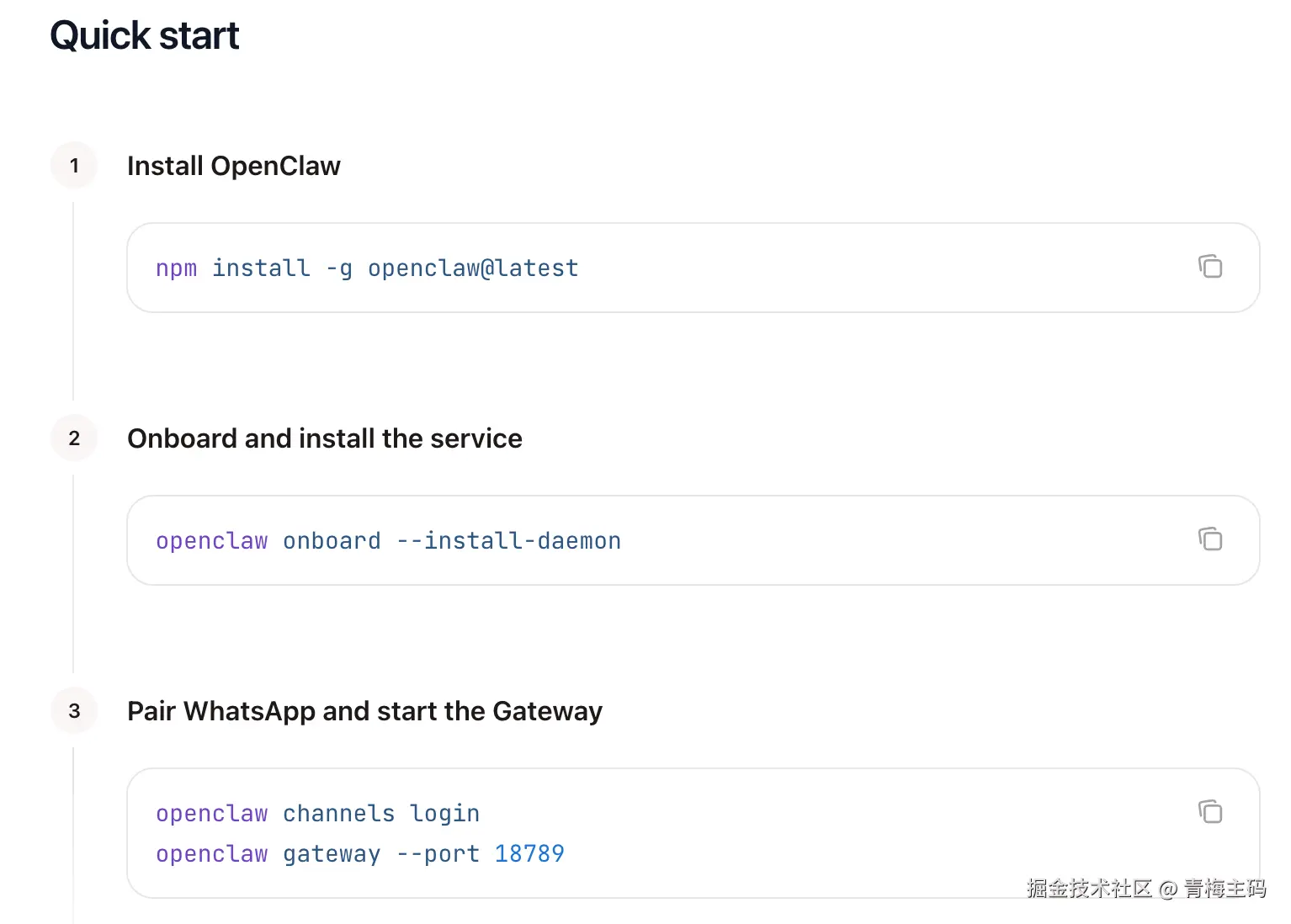Click the openclaw channels login line
Image resolution: width=1291 pixels, height=924 pixels.
coord(317,814)
